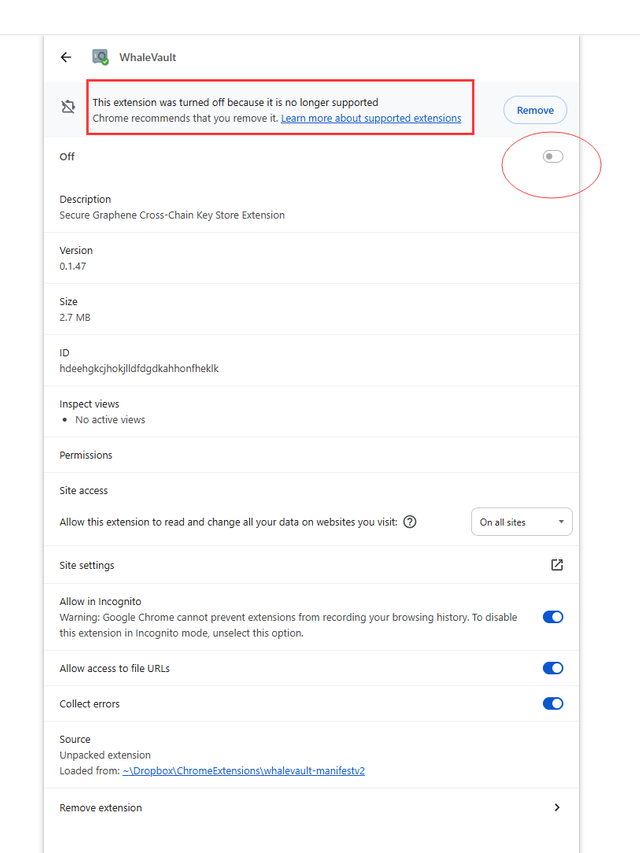Click the WhaleVault extension icon
This screenshot has width=640, height=853.
point(100,57)
